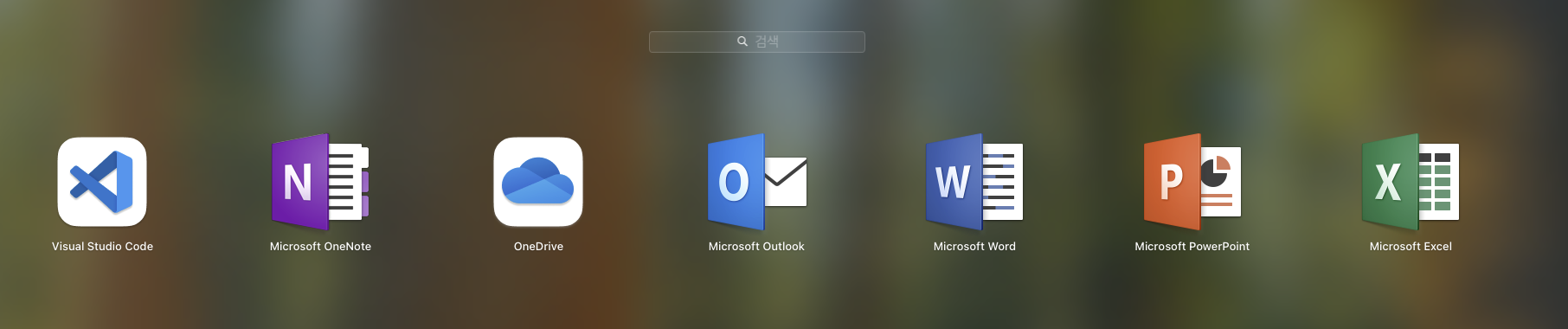
Task: Launch Microsoft Outlook from its icon
Action: tap(757, 182)
